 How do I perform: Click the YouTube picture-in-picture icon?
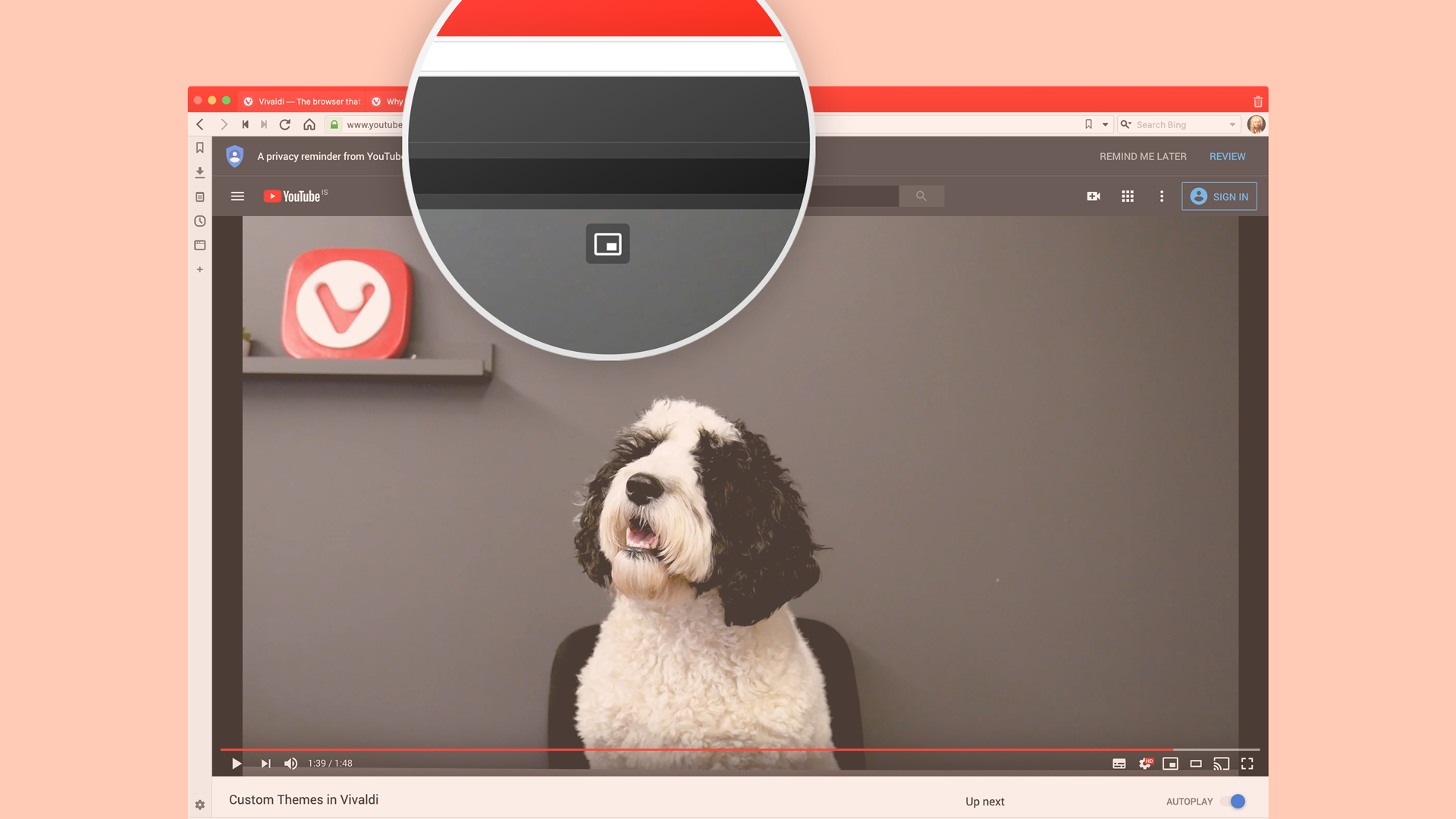(1170, 763)
